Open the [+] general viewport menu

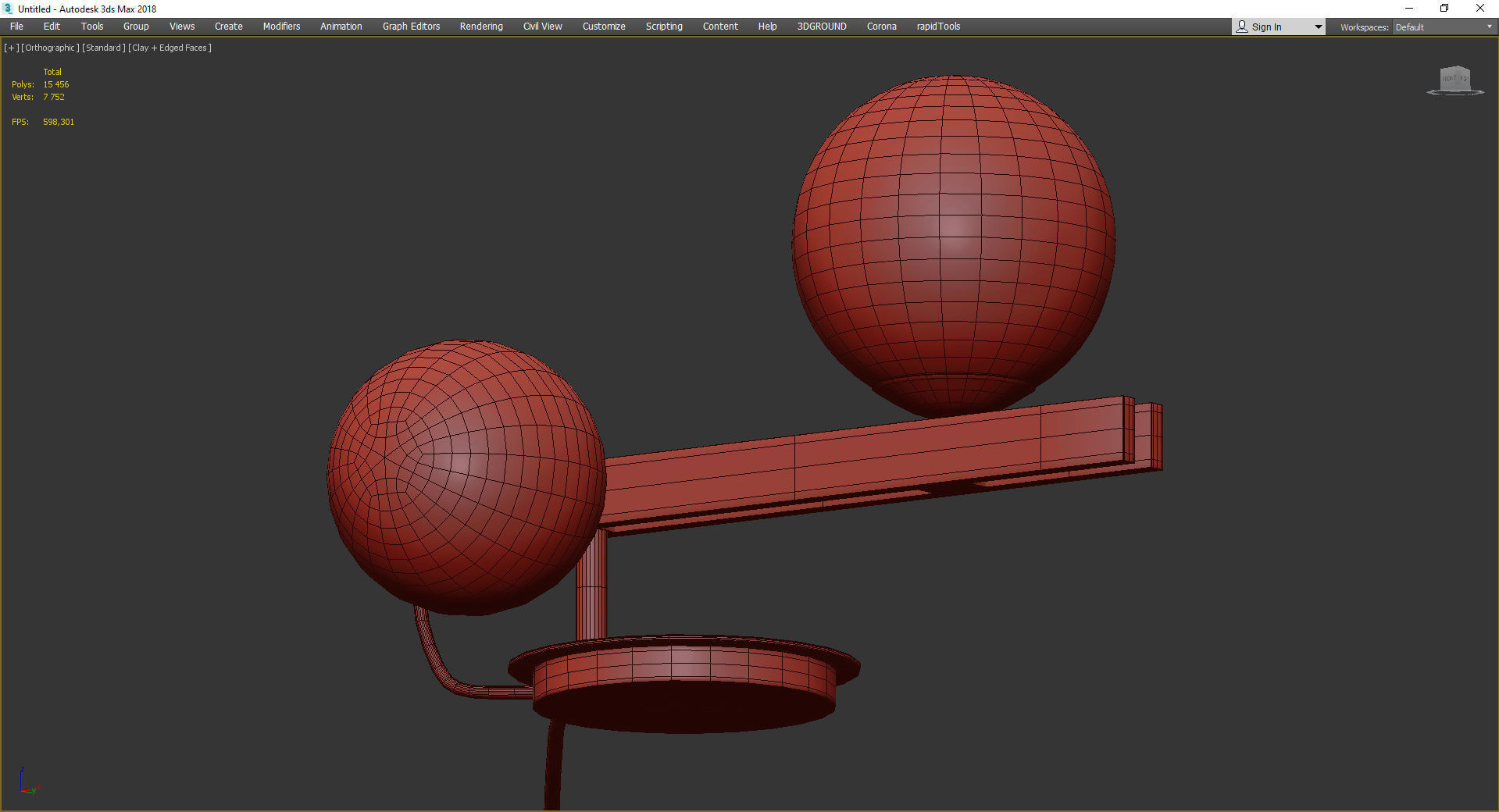click(x=12, y=48)
